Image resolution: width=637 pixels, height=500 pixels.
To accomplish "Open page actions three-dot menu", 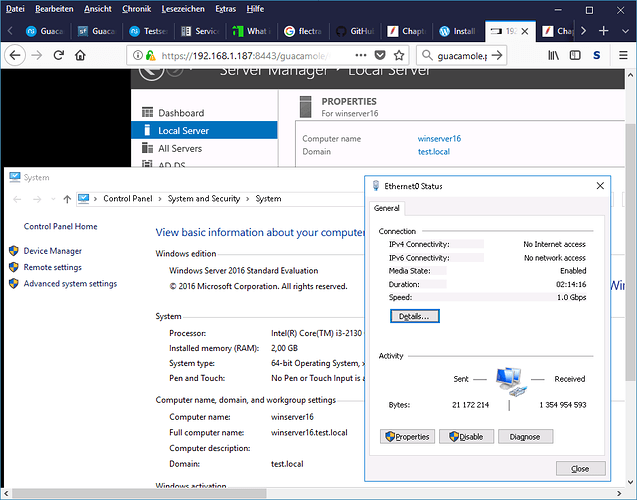I will coord(361,55).
